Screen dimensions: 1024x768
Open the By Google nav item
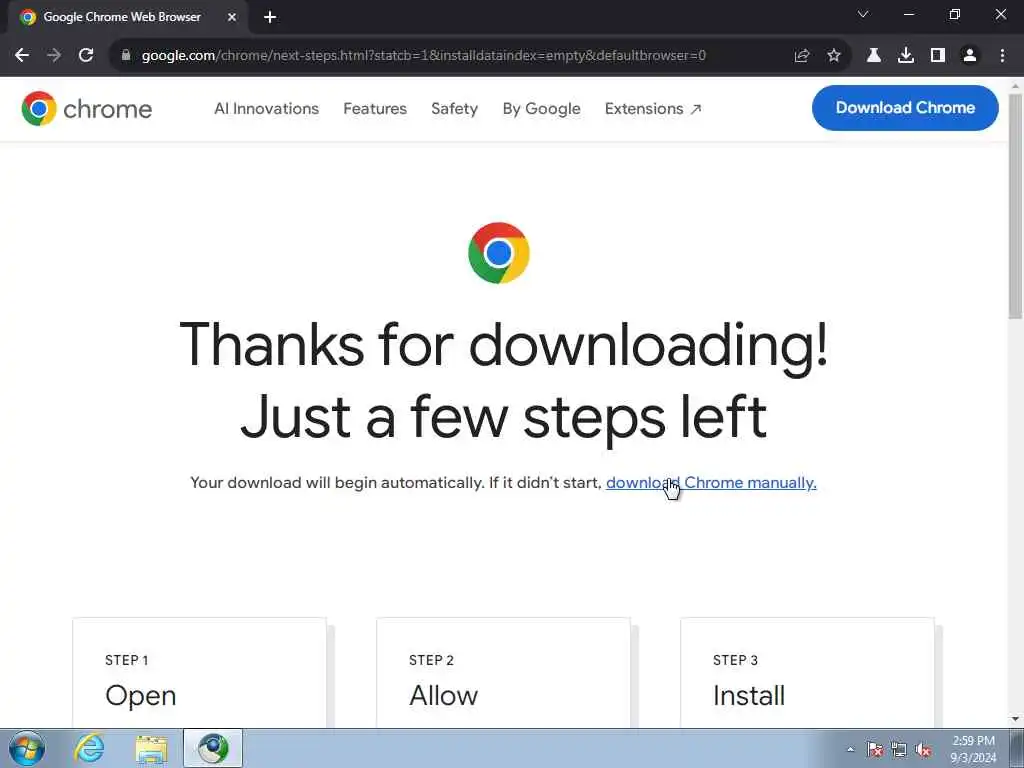pos(541,108)
